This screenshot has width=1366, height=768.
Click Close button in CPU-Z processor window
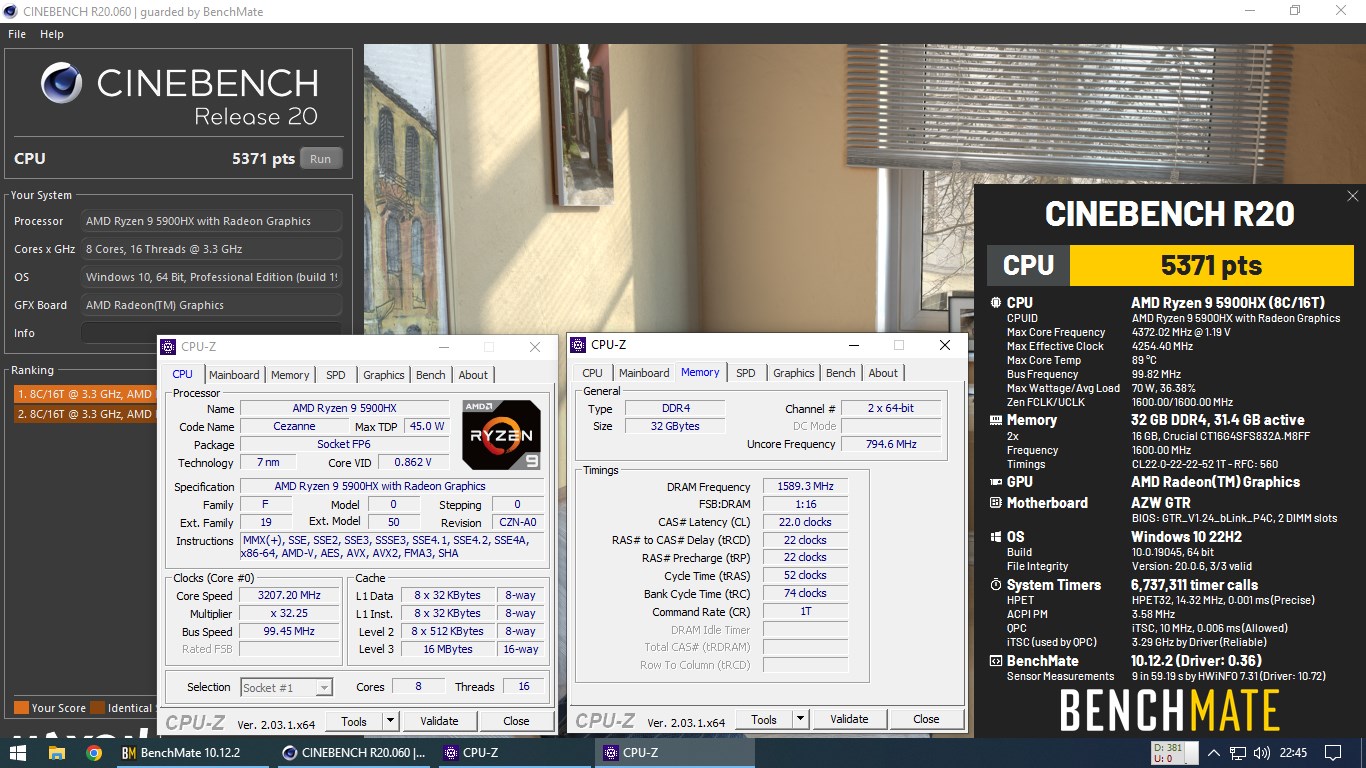pos(517,721)
